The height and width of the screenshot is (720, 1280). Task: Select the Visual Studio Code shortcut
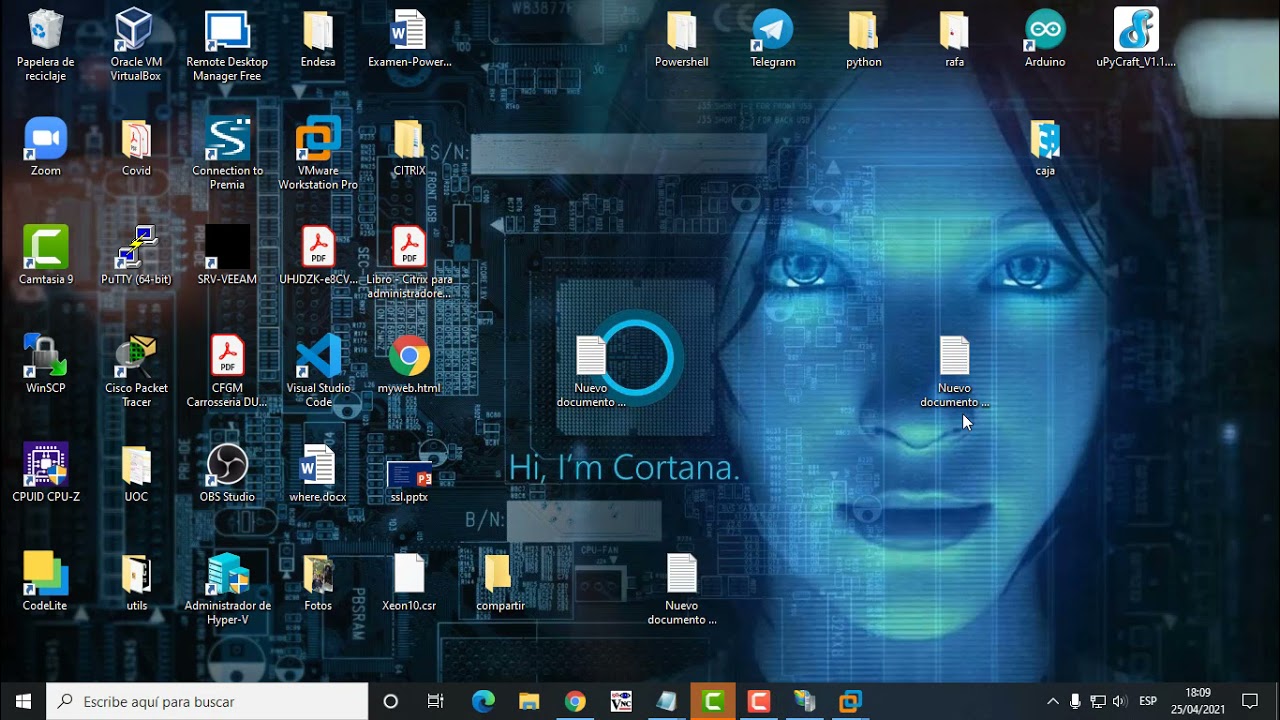click(318, 371)
